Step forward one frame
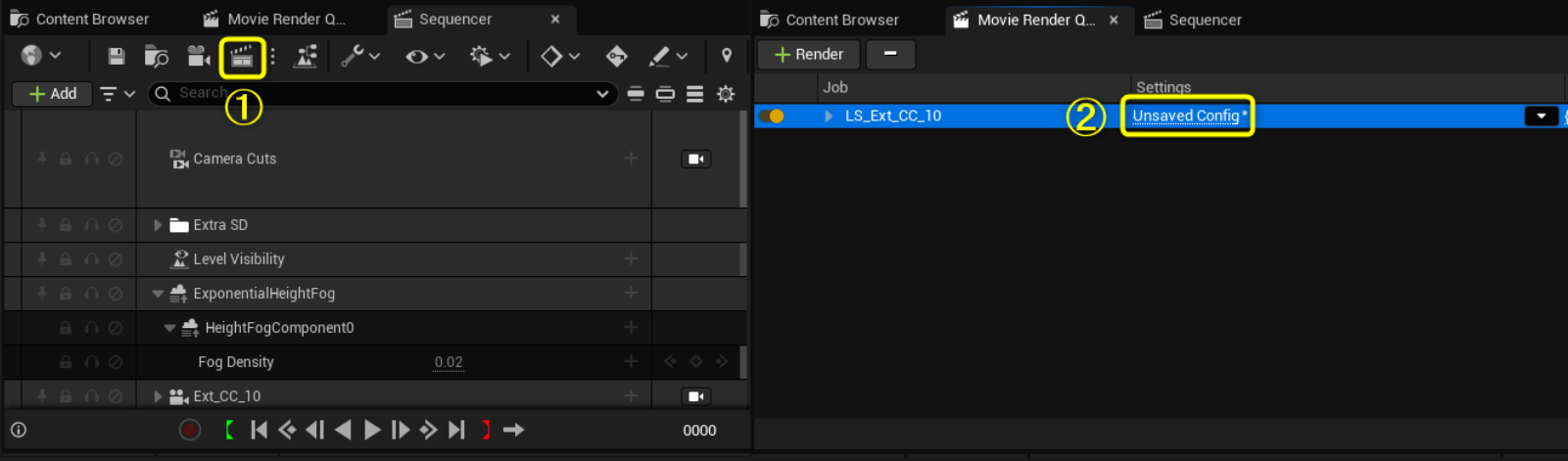Screen dimensions: 1568x461 401,430
